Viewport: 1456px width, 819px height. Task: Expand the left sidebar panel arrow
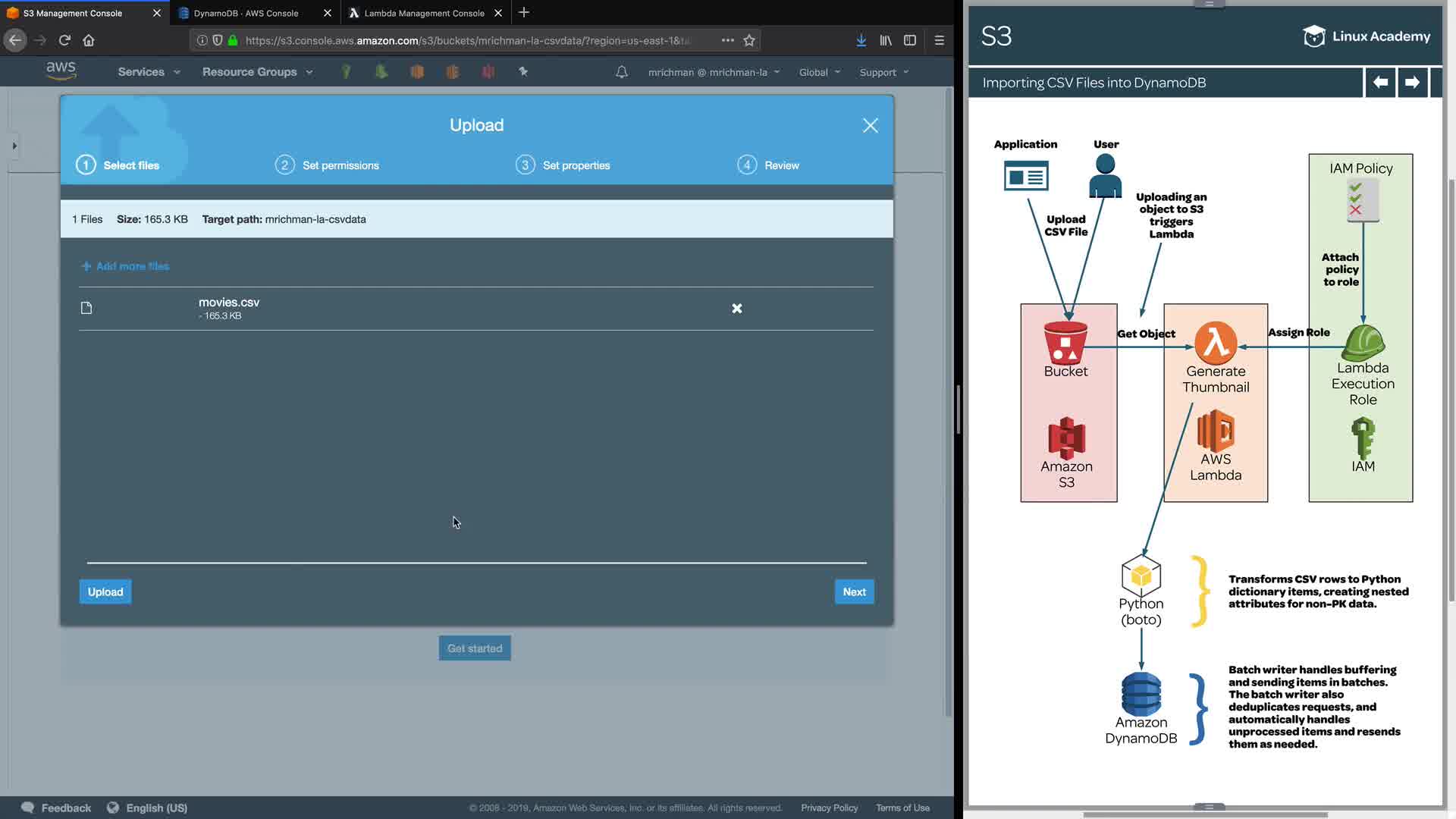14,146
